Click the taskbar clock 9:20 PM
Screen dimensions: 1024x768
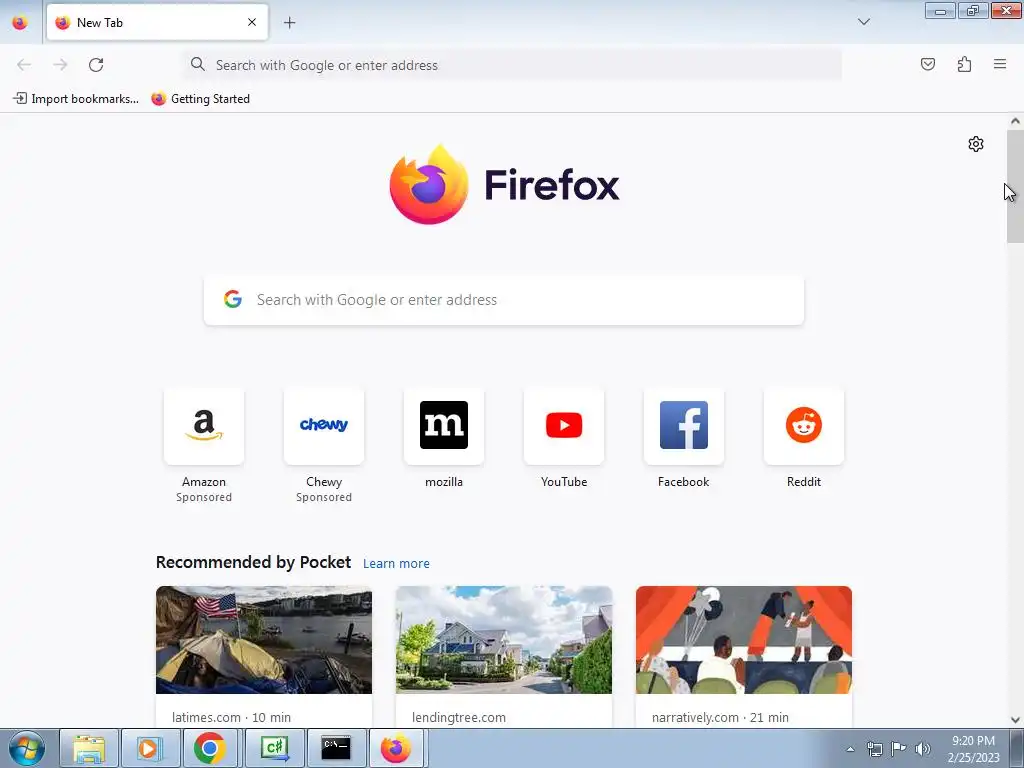(x=973, y=741)
